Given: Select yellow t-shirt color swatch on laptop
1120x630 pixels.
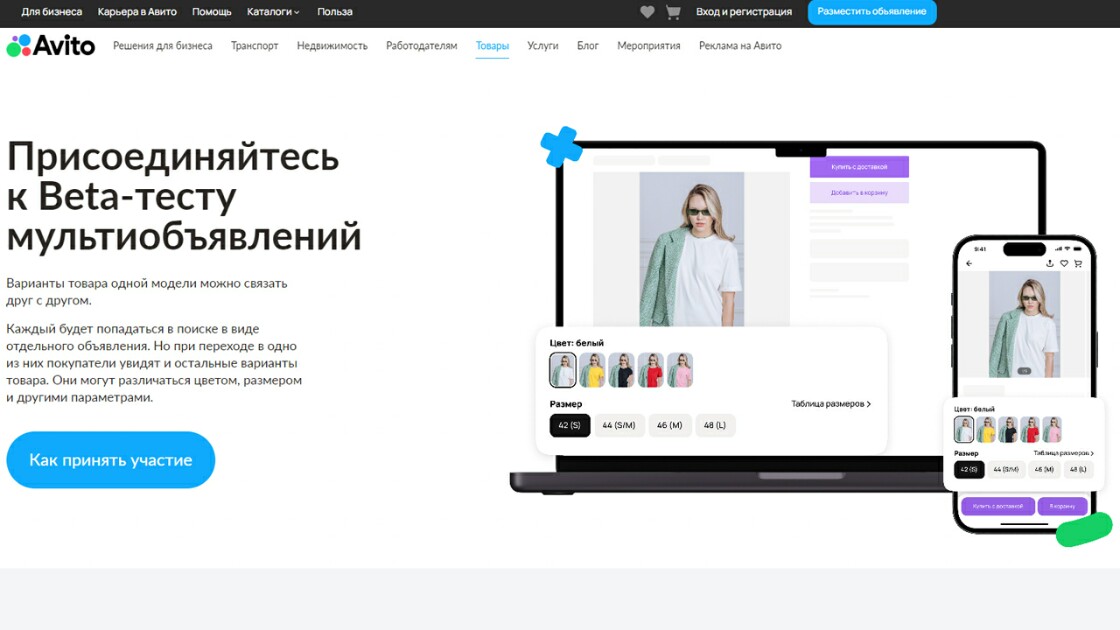Looking at the screenshot, I should 592,370.
